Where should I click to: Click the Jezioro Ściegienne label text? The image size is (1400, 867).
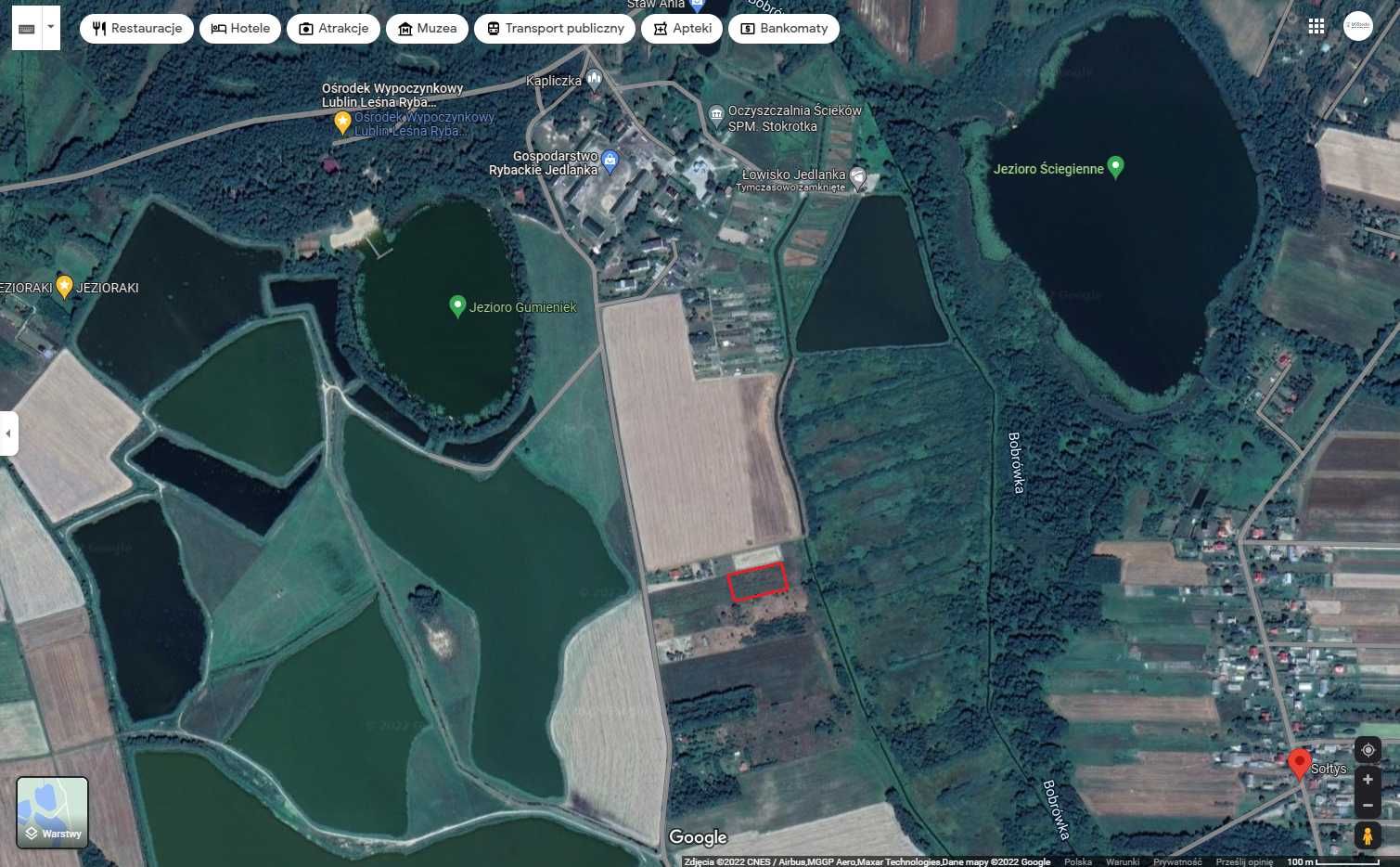pyautogui.click(x=1048, y=169)
